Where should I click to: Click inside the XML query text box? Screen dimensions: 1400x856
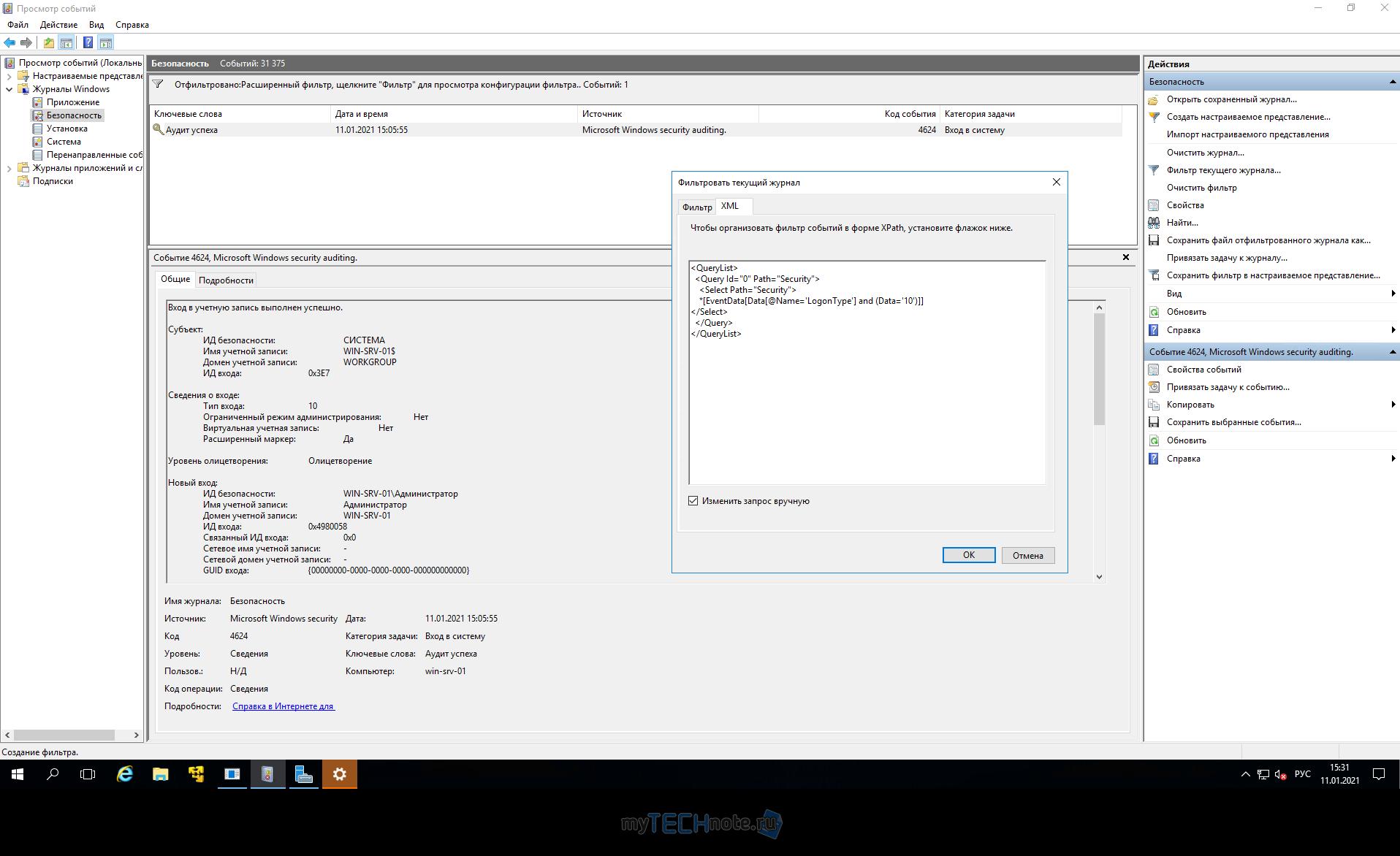click(867, 372)
